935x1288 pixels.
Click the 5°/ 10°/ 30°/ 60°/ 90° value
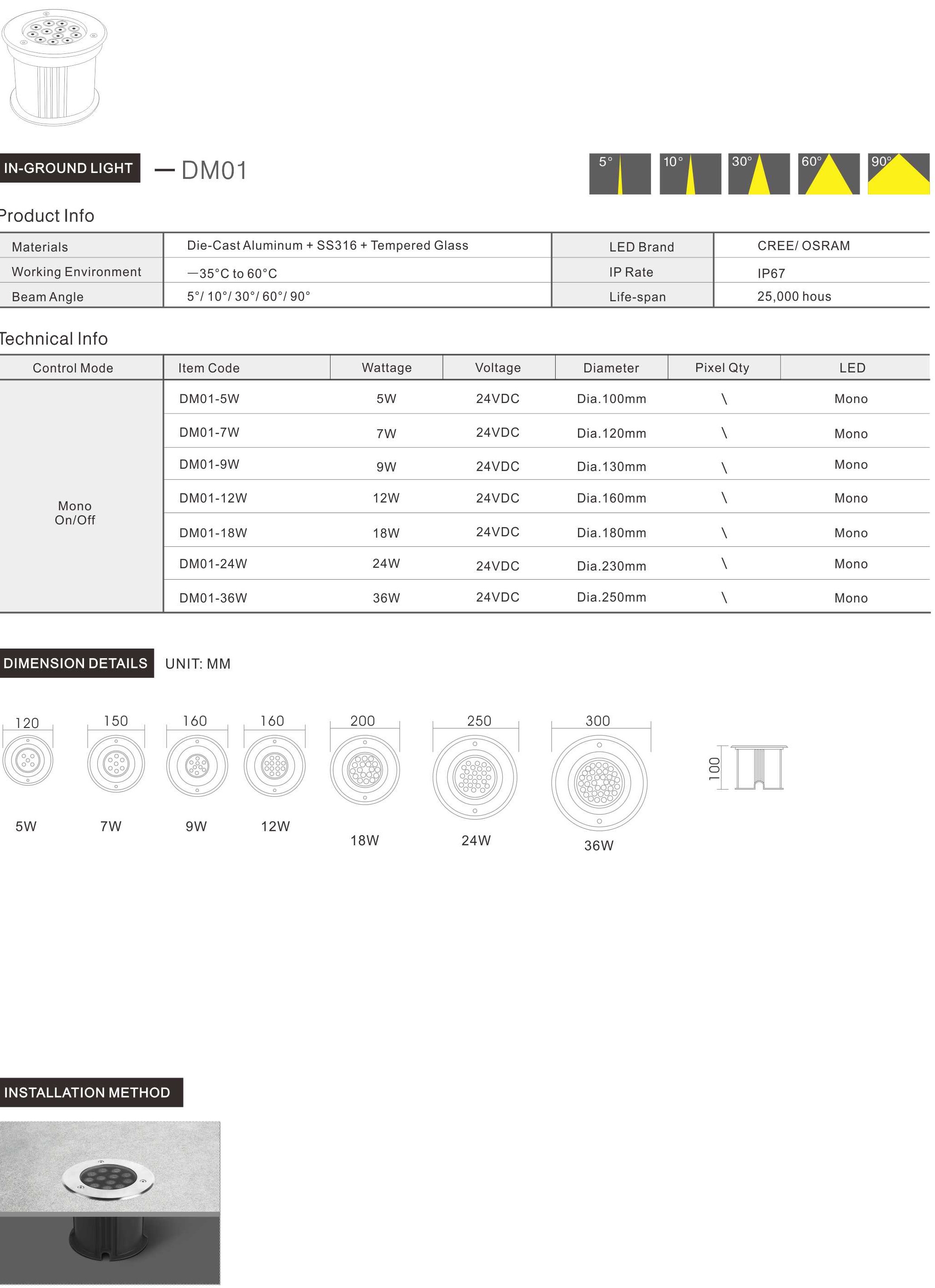[249, 297]
